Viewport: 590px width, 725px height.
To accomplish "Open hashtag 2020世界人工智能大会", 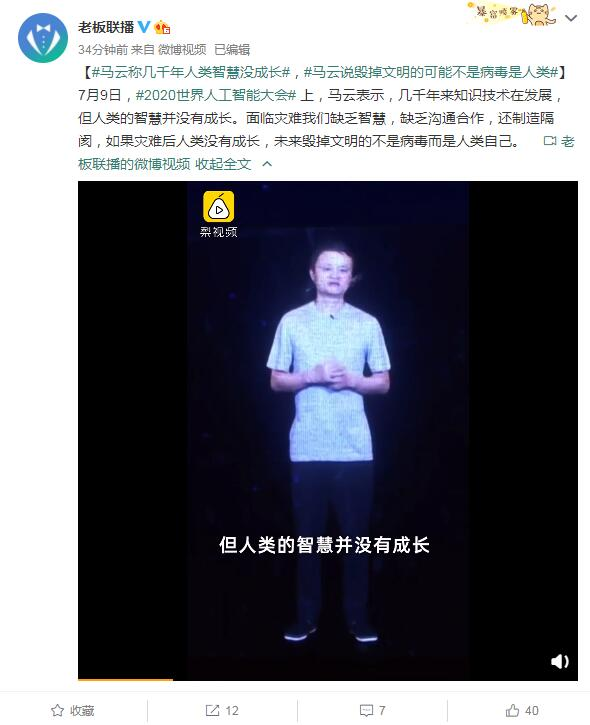I will point(216,95).
